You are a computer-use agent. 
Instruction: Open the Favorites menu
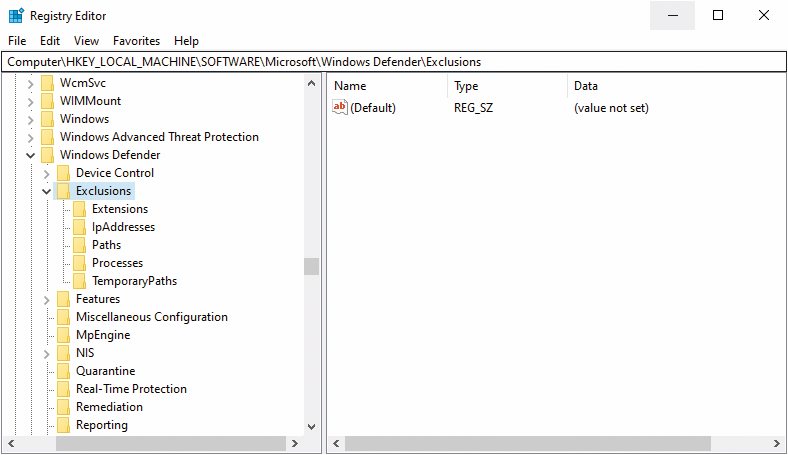click(136, 41)
